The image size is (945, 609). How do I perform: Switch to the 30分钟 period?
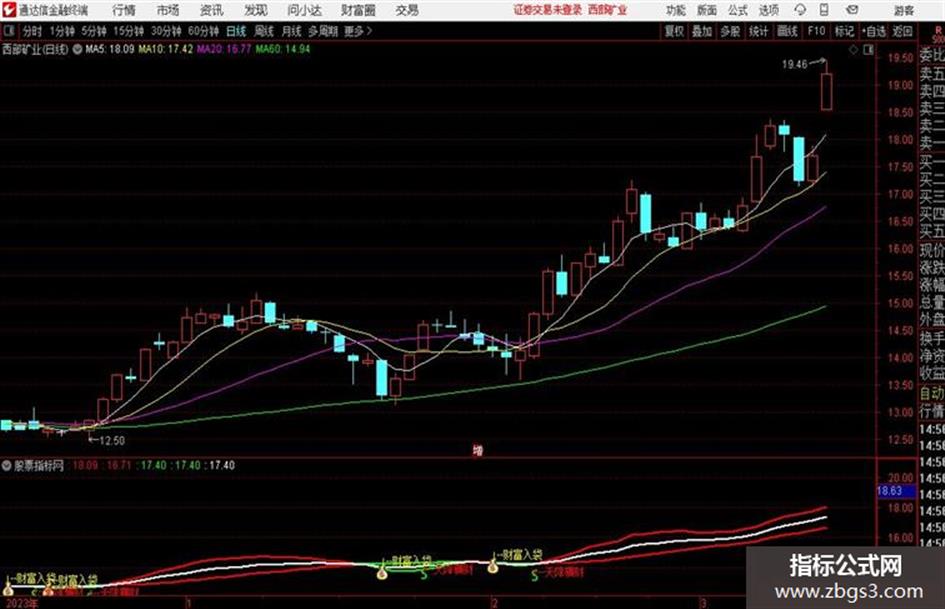(166, 31)
